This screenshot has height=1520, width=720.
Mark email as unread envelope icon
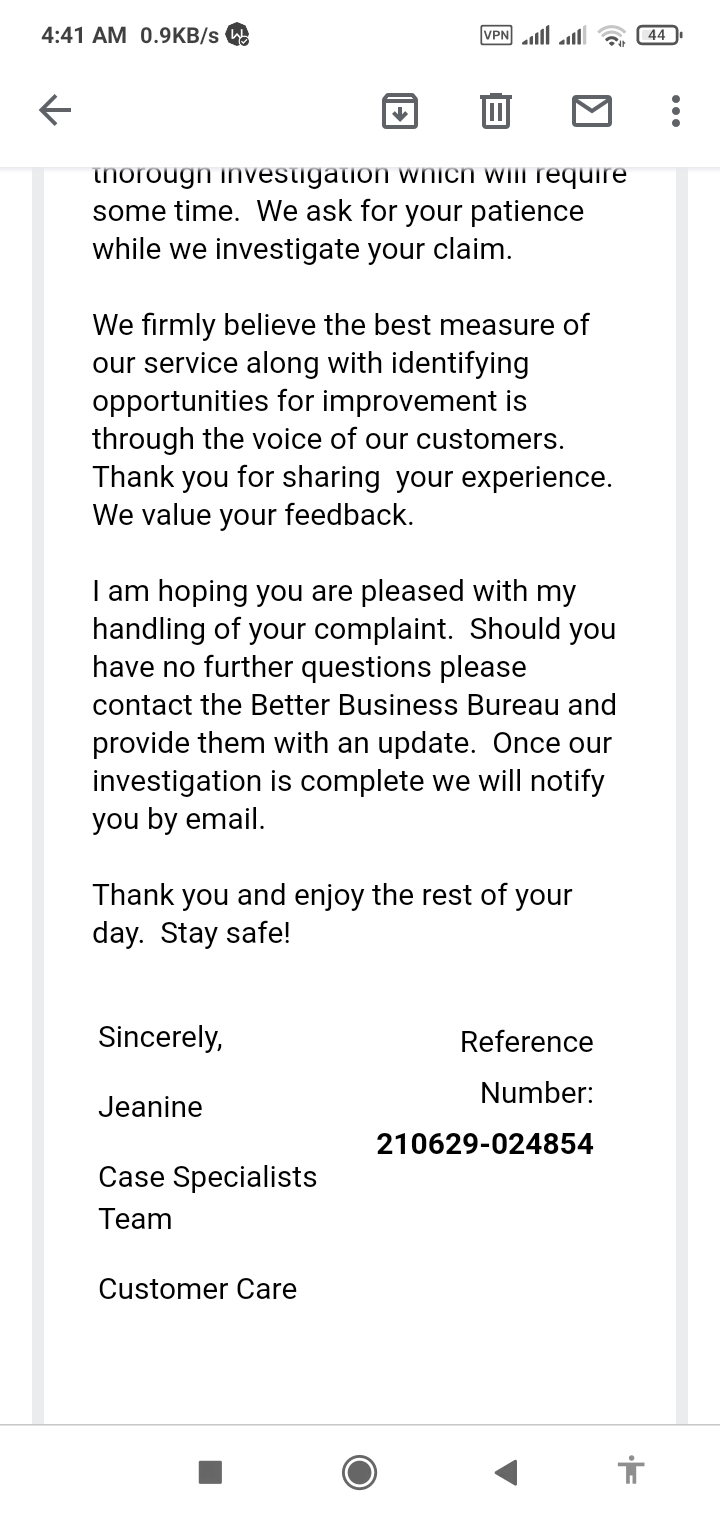click(x=592, y=110)
